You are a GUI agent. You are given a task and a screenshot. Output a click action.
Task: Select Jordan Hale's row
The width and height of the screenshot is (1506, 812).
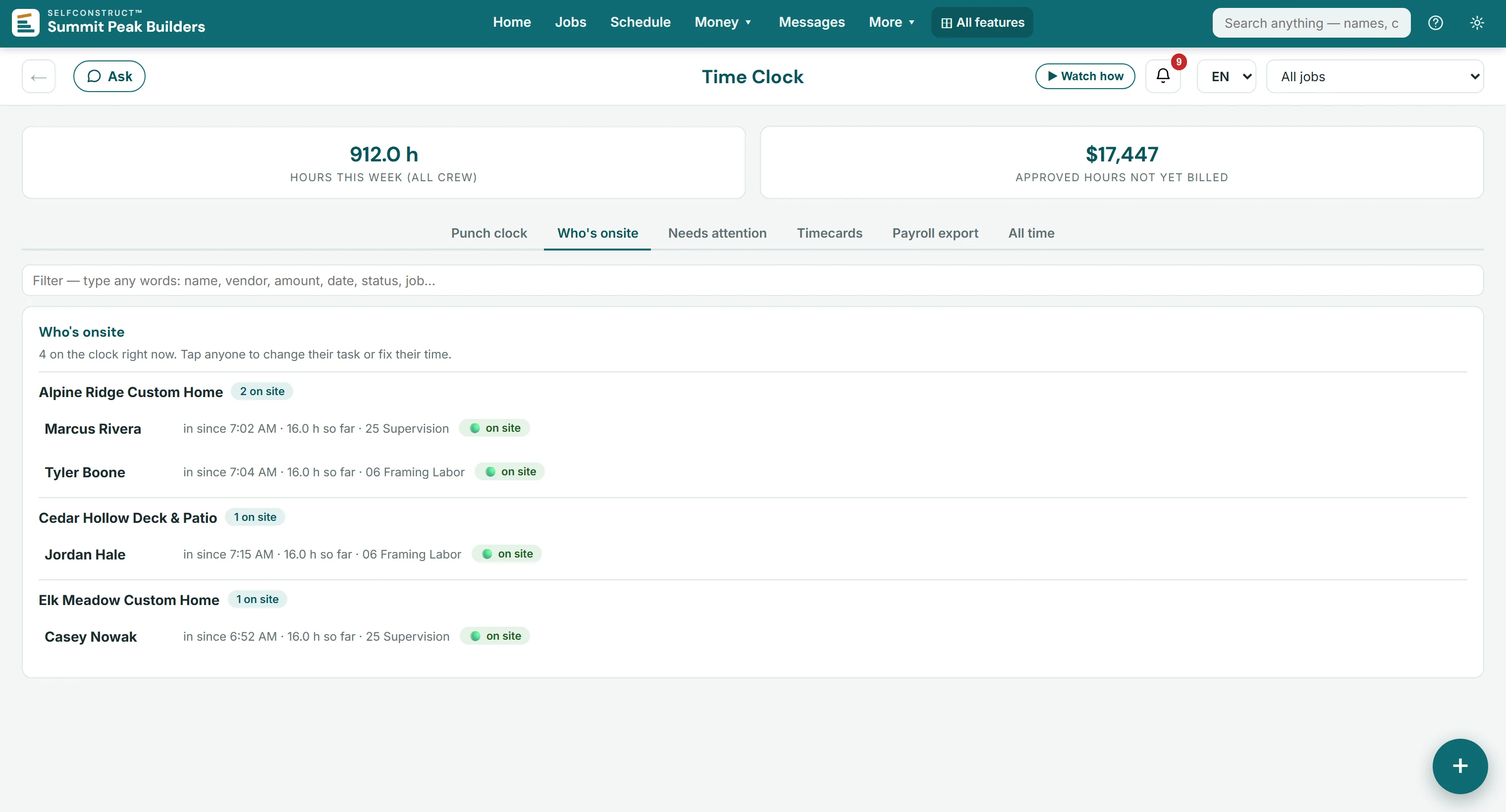[753, 555]
